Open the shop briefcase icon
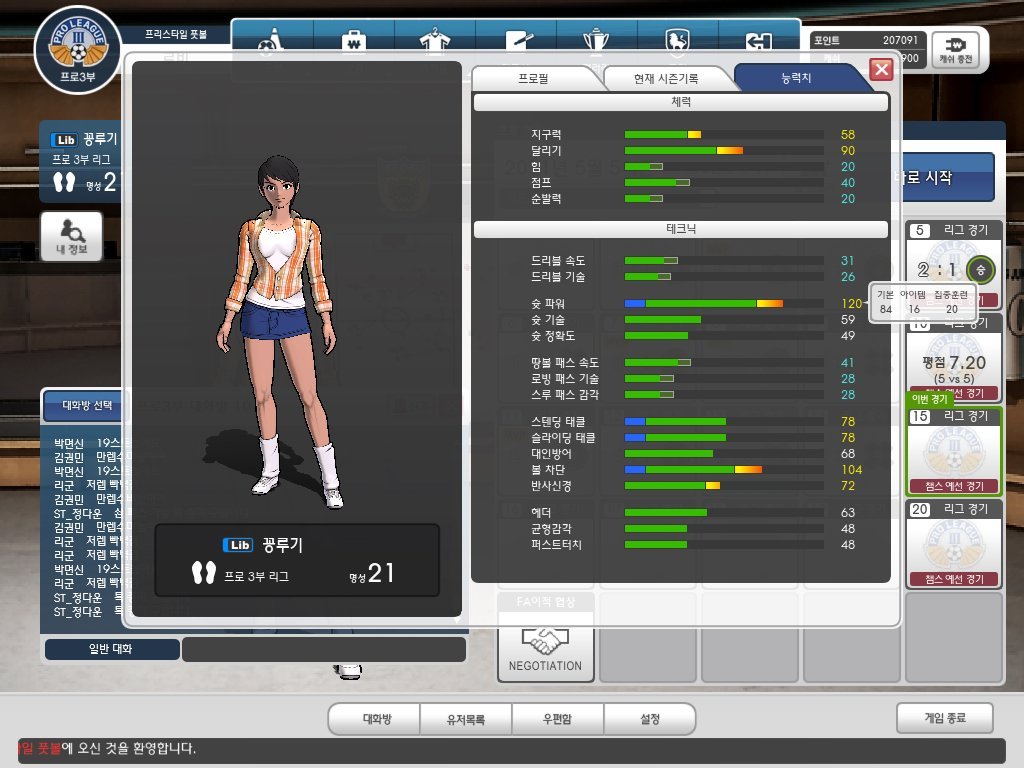 click(352, 43)
